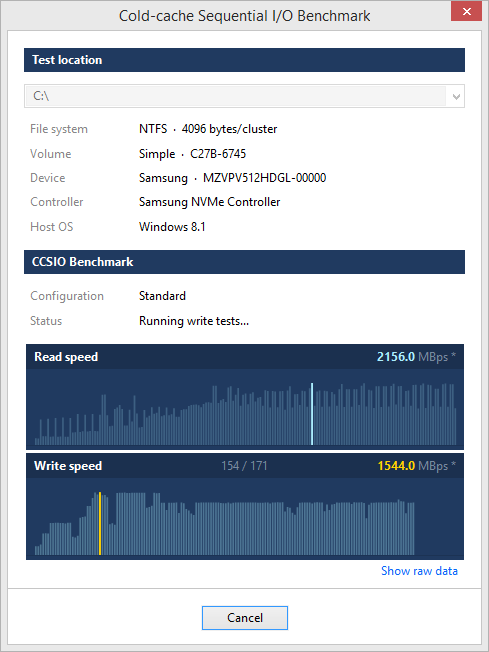Select the yellow highlighted bar in the Write speed chart
The width and height of the screenshot is (489, 652).
point(100,524)
